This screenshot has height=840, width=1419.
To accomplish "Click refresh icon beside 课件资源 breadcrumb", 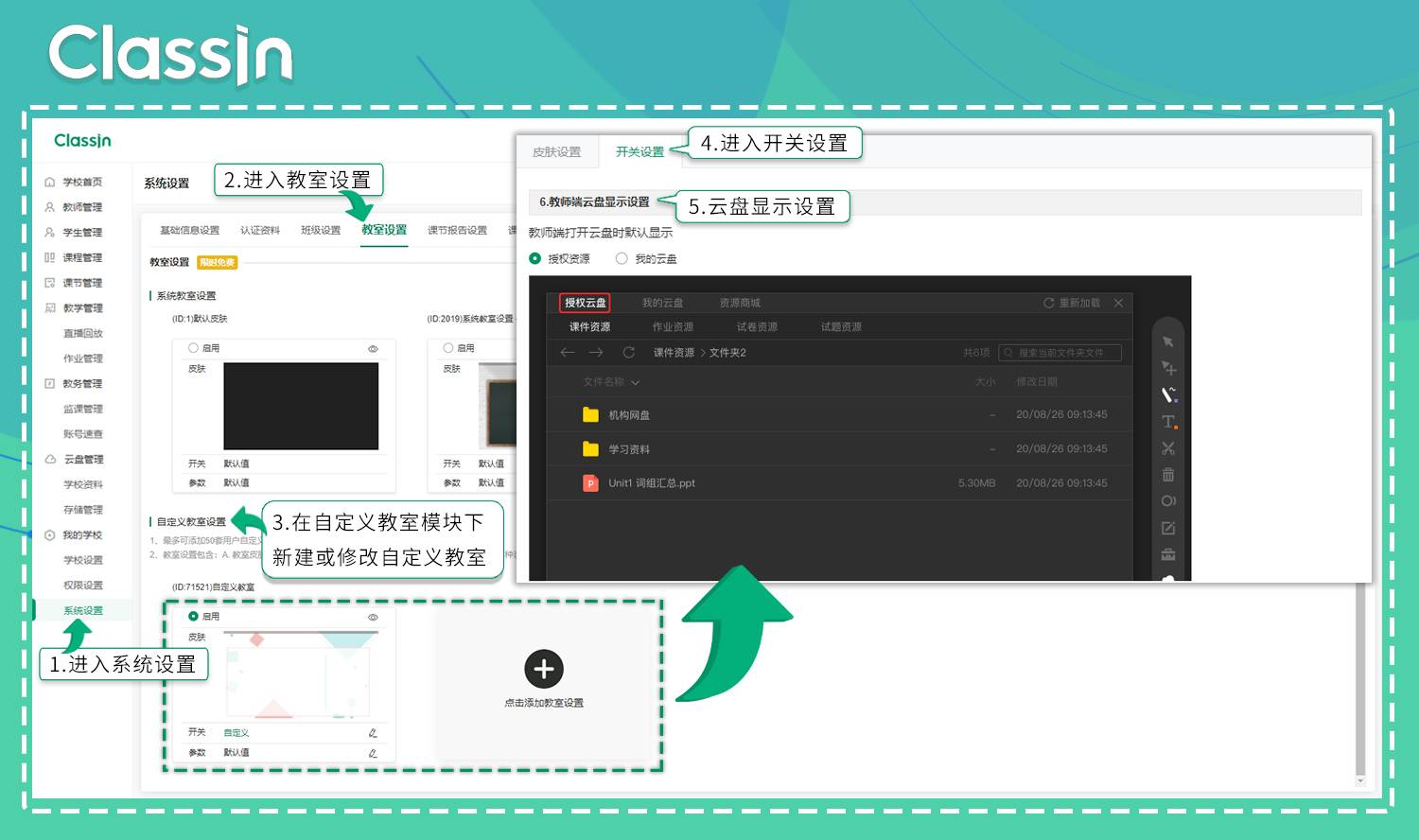I will tap(628, 352).
